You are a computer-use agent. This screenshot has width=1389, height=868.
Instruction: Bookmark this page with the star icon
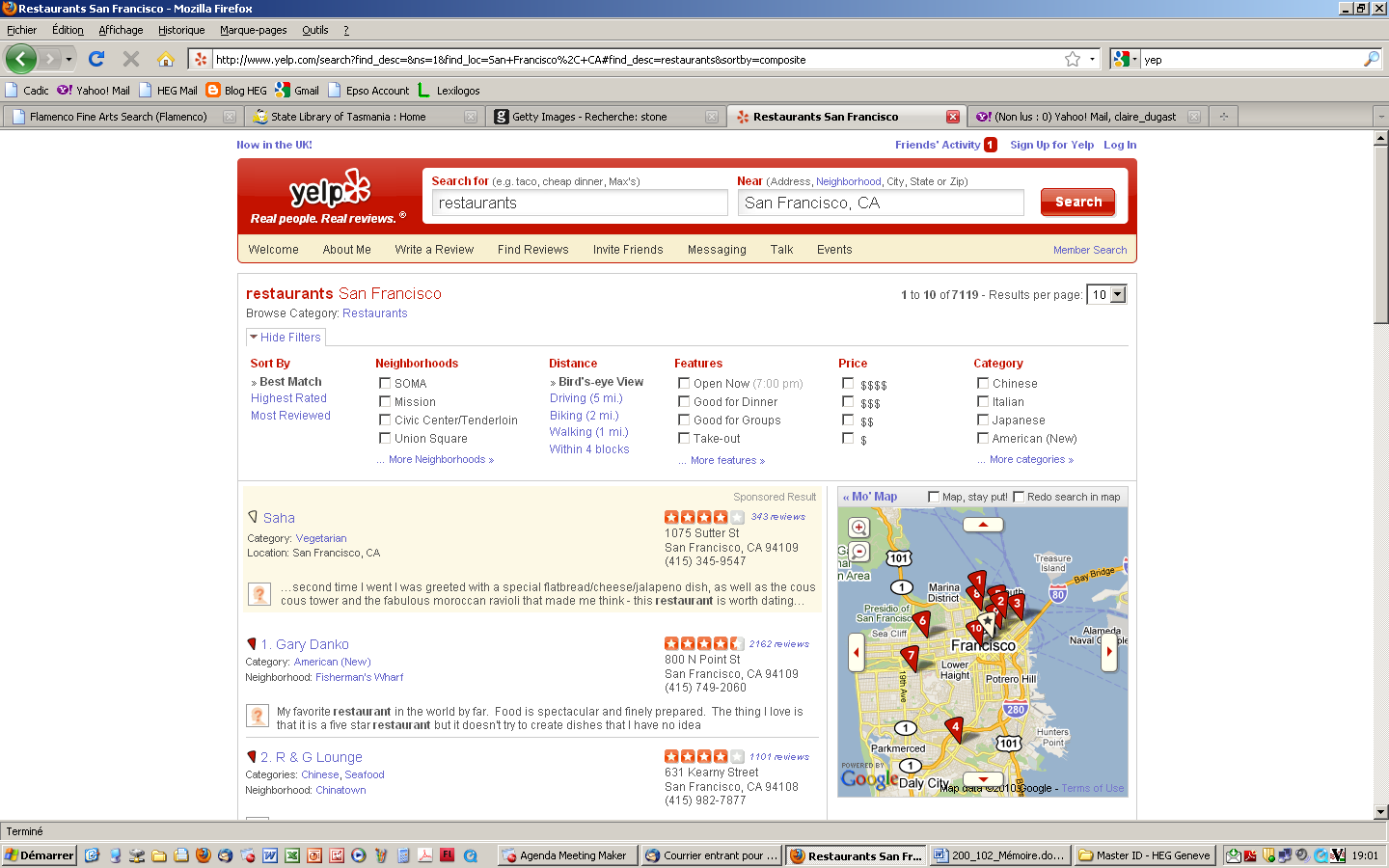[x=1073, y=59]
